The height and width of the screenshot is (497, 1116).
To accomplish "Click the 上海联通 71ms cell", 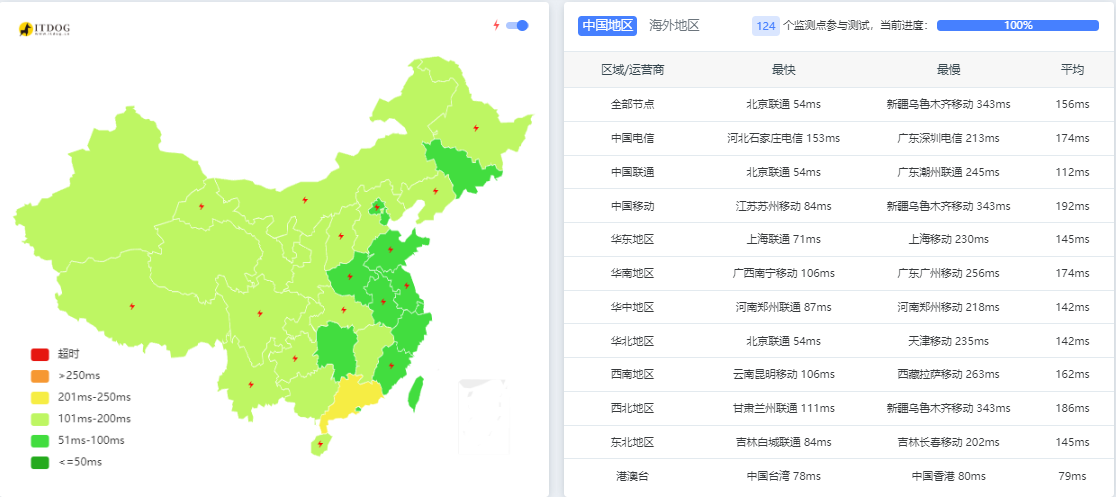I will click(x=784, y=239).
